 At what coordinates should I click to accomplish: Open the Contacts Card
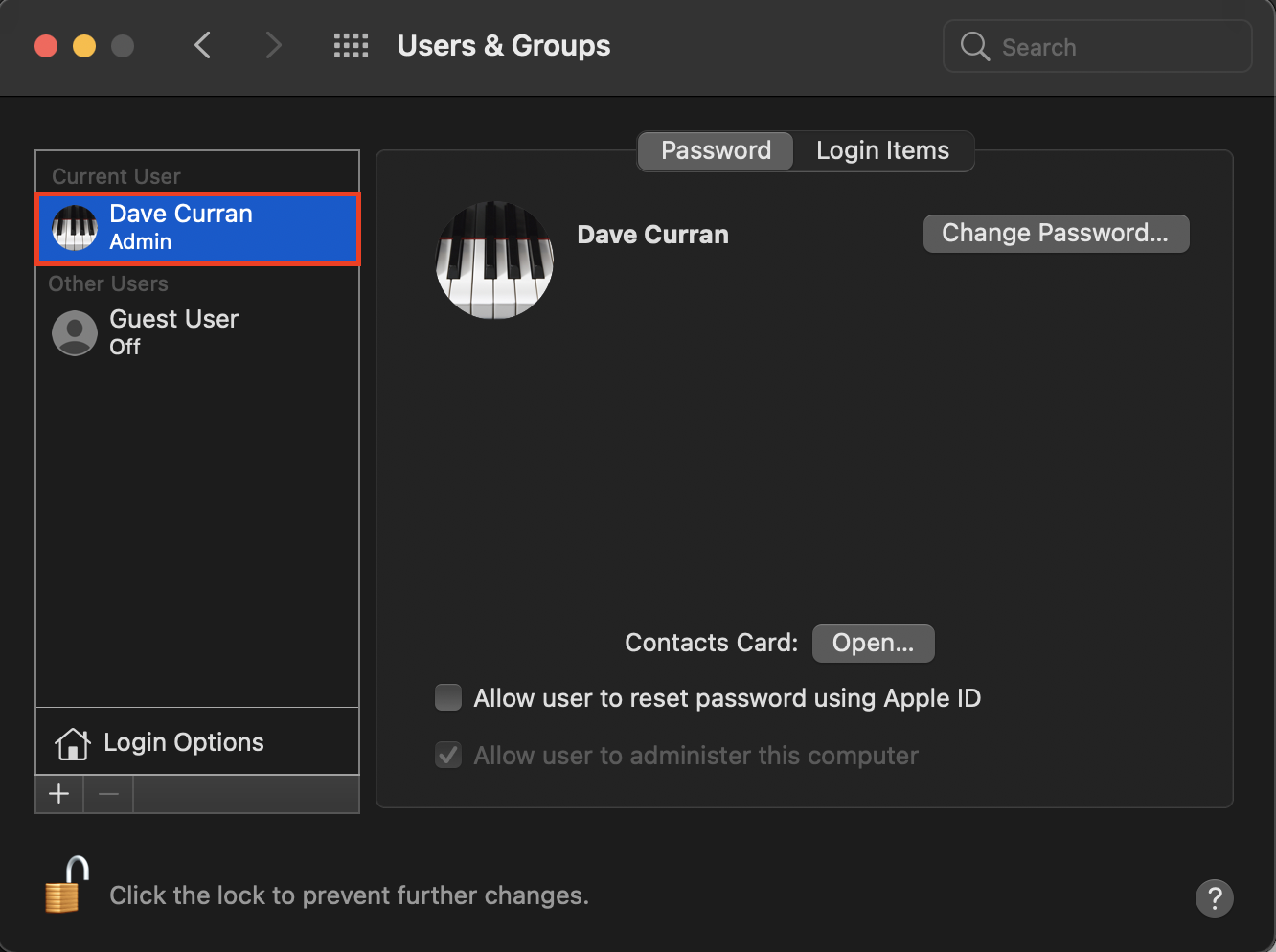pos(873,643)
